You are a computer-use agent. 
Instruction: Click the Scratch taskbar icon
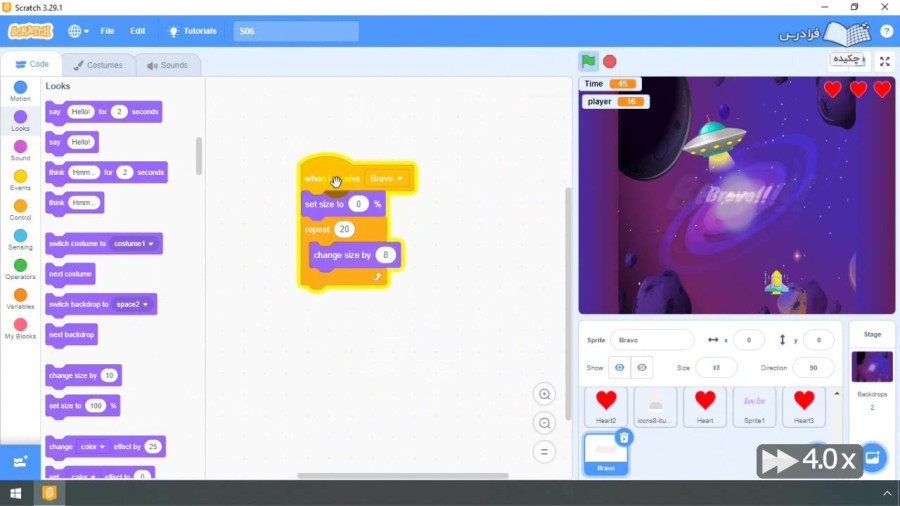click(49, 493)
